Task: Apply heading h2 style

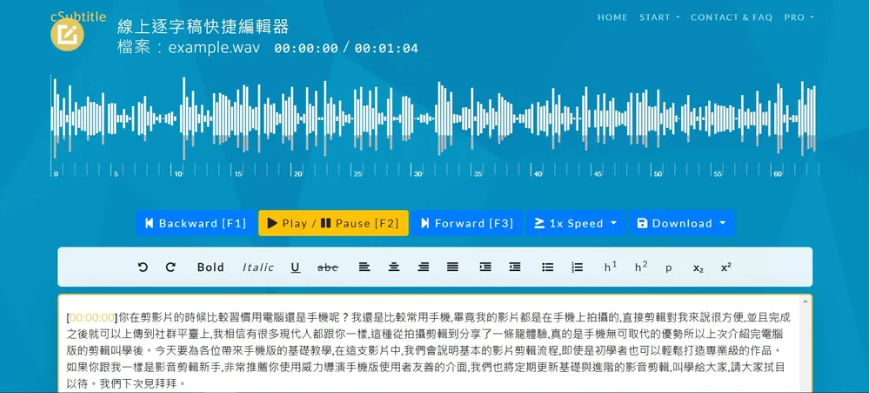Action: (x=641, y=267)
